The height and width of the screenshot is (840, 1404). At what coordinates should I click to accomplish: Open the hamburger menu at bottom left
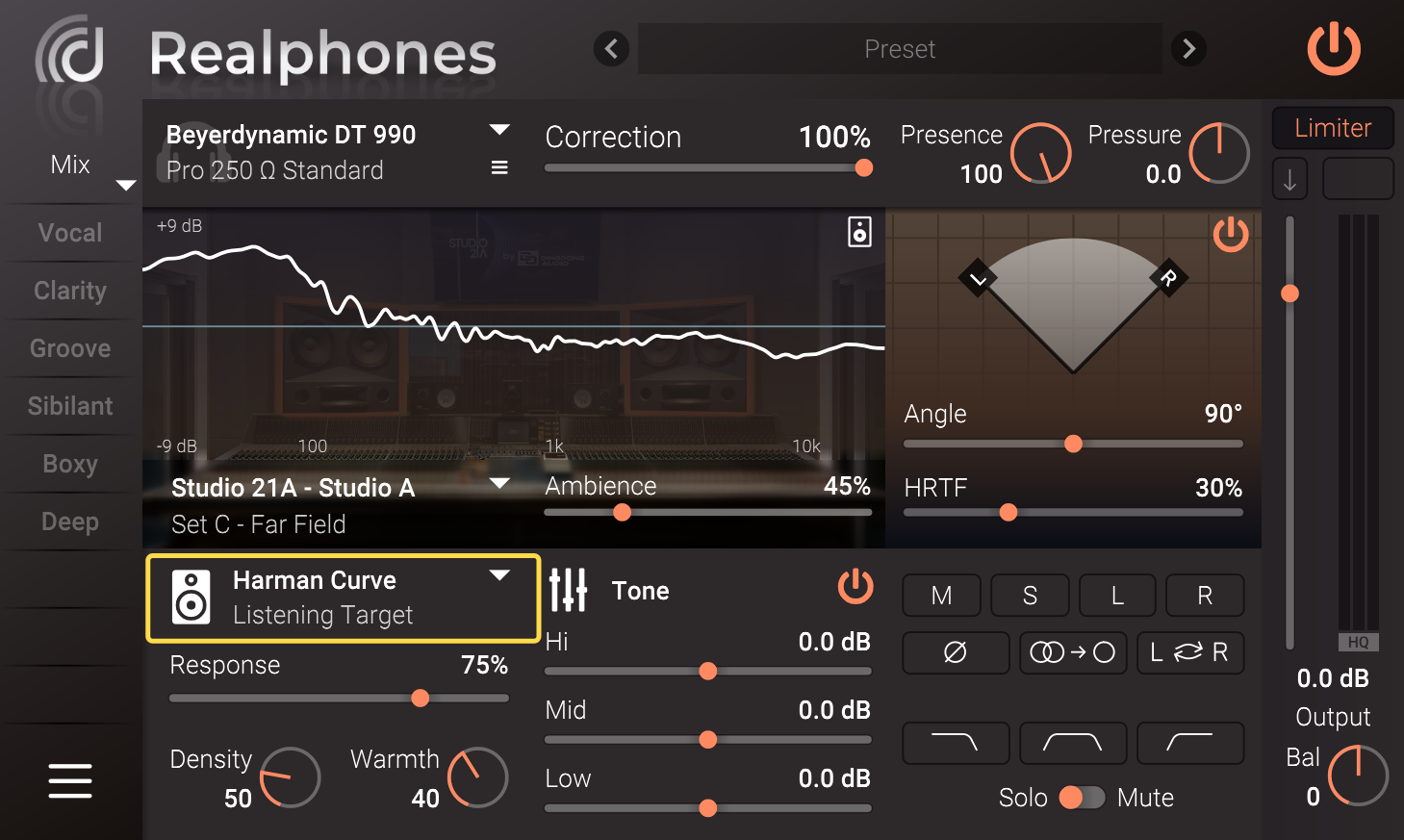click(69, 781)
